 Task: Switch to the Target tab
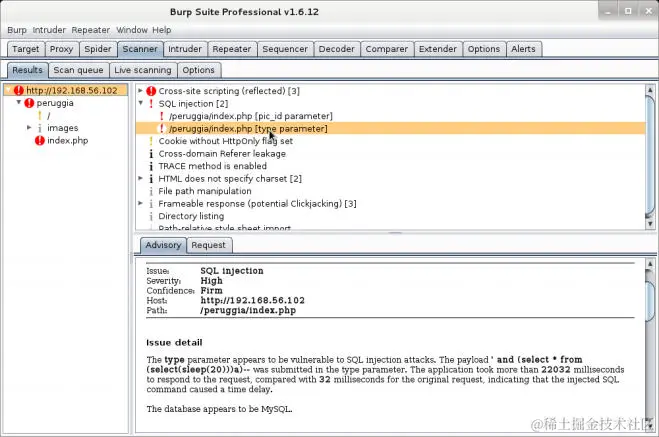(26, 49)
